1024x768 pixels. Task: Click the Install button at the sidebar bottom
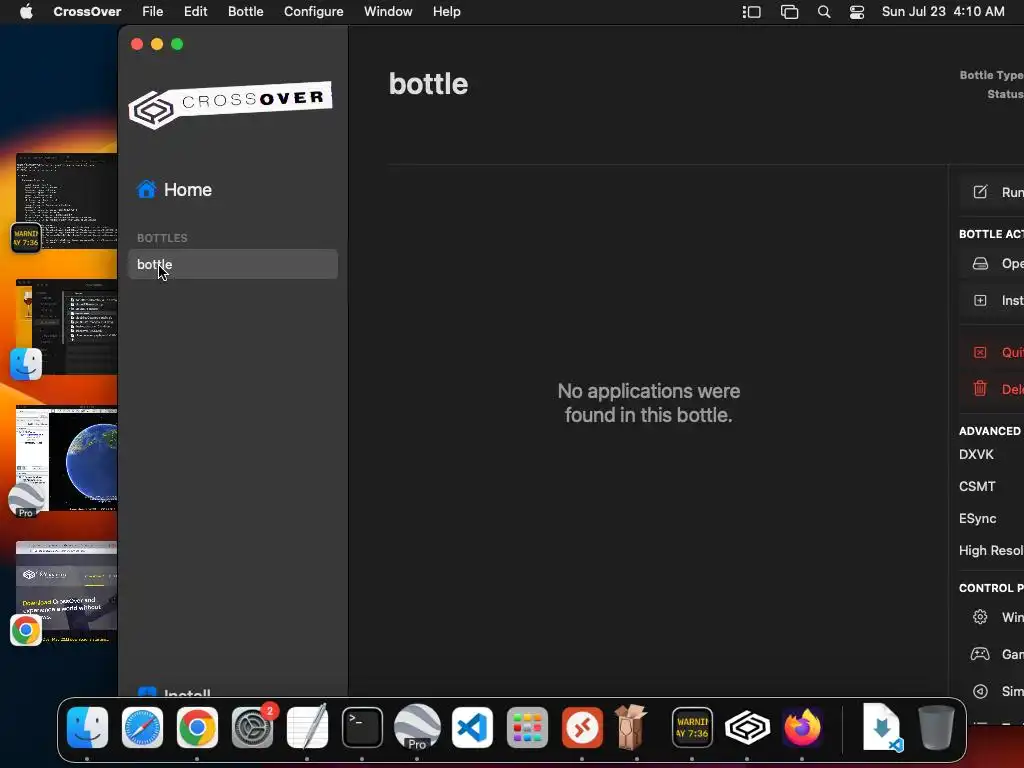174,692
